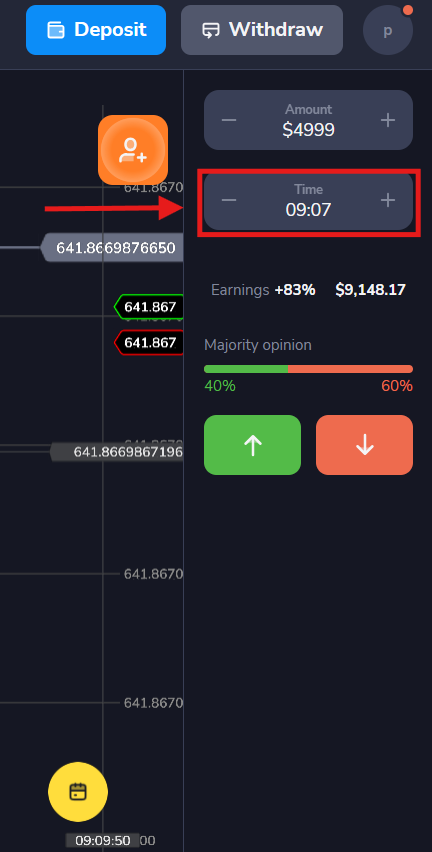432x852 pixels.
Task: Increase the Amount with plus
Action: point(387,120)
